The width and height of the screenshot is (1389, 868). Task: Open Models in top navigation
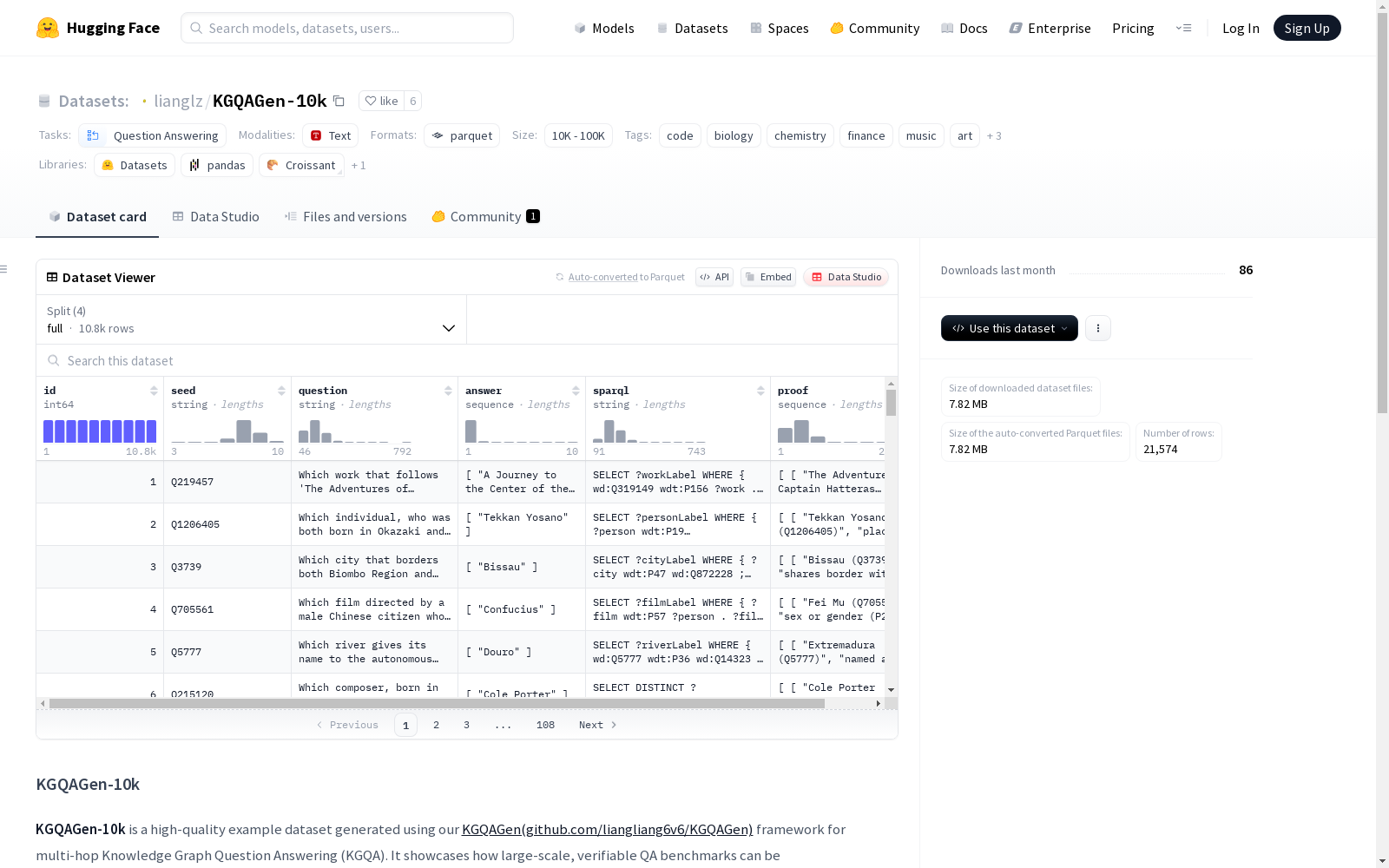click(x=604, y=28)
